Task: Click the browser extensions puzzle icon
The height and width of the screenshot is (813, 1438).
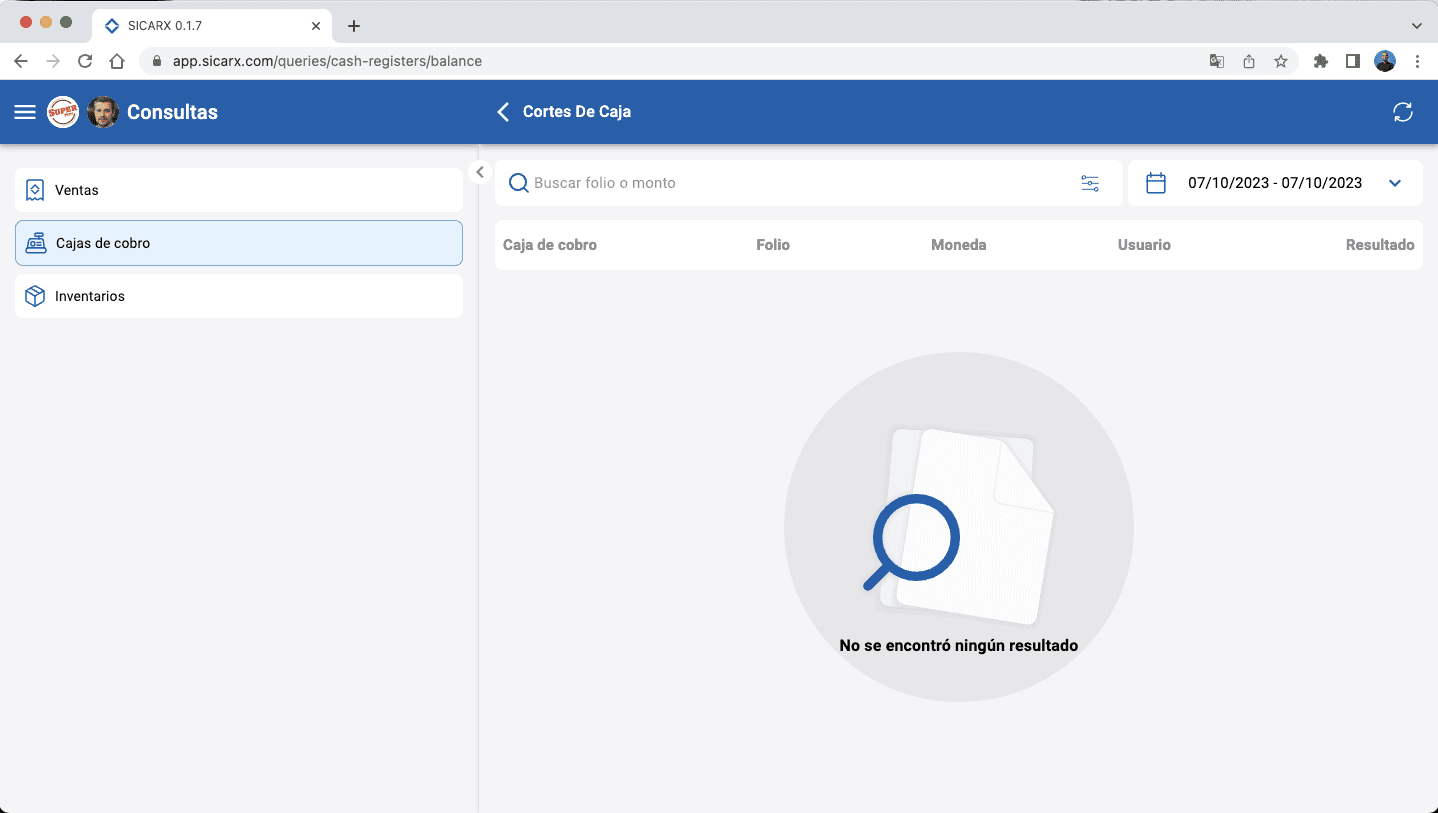Action: point(1320,61)
